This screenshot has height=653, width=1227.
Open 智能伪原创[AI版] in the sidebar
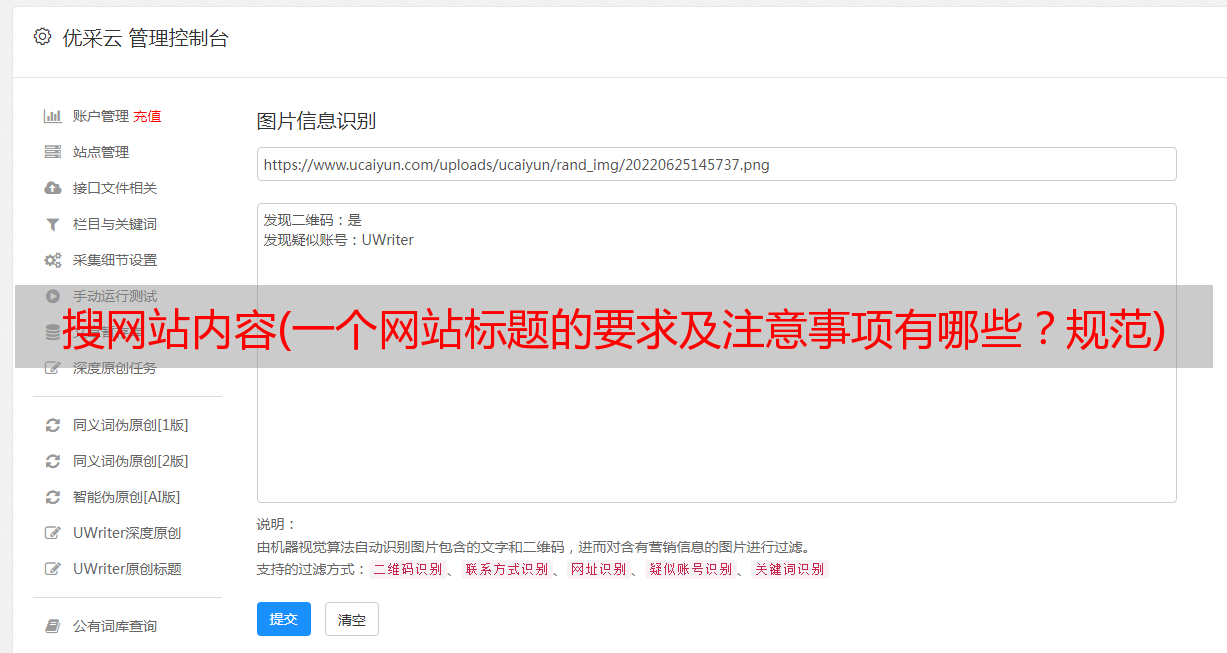(127, 497)
